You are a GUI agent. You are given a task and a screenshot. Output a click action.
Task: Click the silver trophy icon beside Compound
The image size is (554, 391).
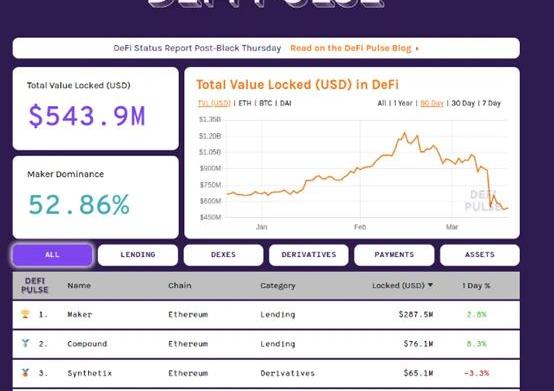point(25,343)
